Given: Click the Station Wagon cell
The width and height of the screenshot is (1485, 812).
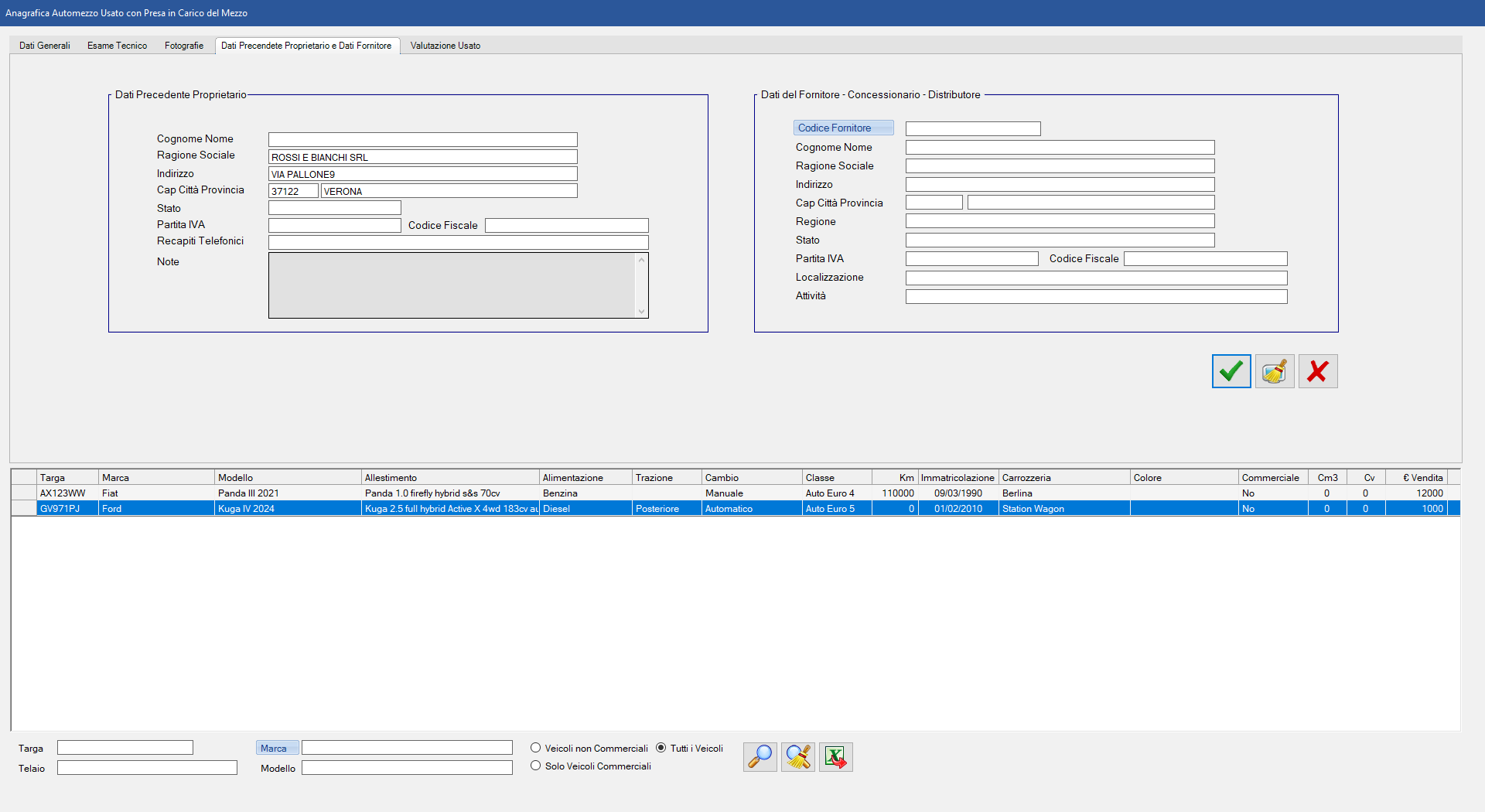Looking at the screenshot, I should (1064, 508).
